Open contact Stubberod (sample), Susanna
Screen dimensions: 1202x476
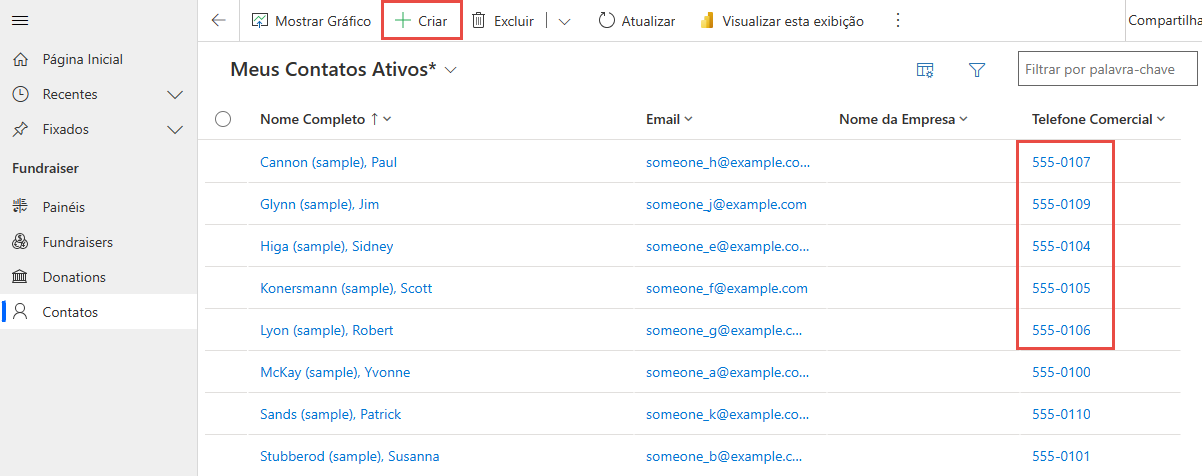(x=349, y=456)
